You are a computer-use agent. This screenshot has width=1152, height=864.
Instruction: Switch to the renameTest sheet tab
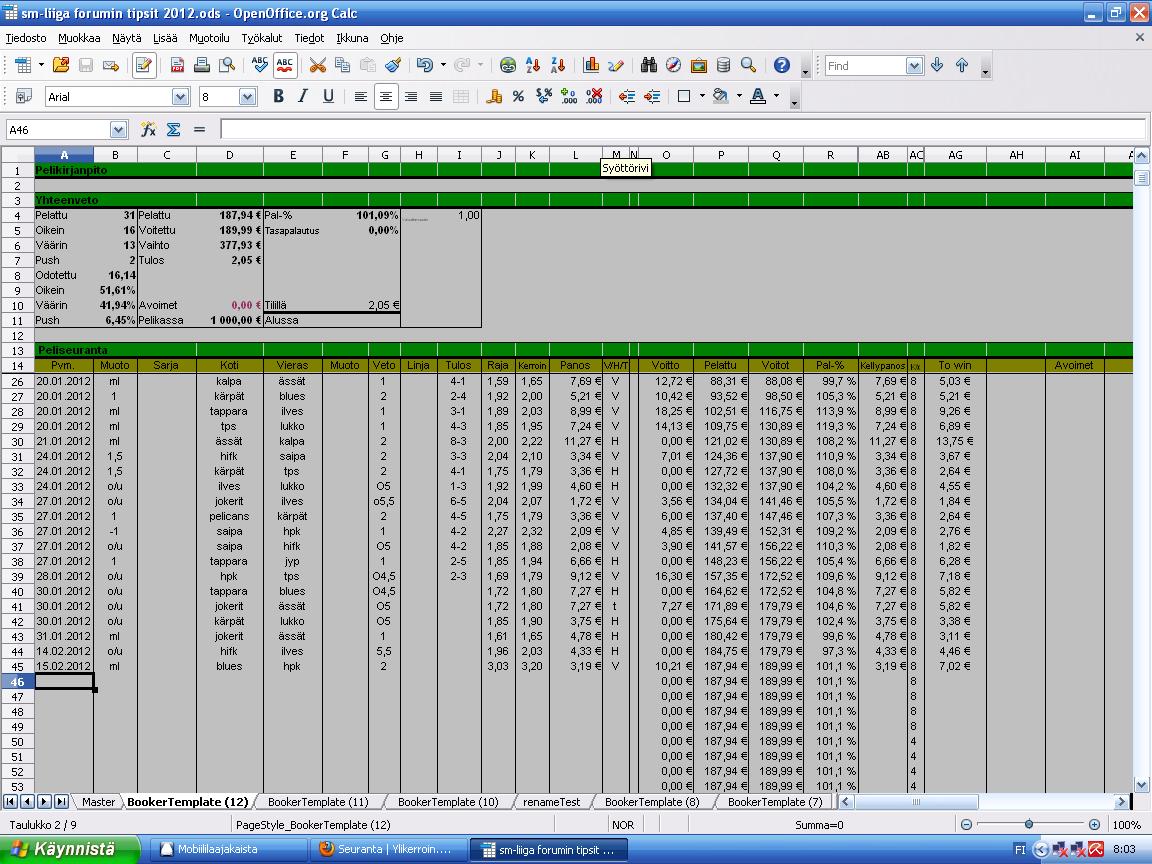pyautogui.click(x=551, y=802)
